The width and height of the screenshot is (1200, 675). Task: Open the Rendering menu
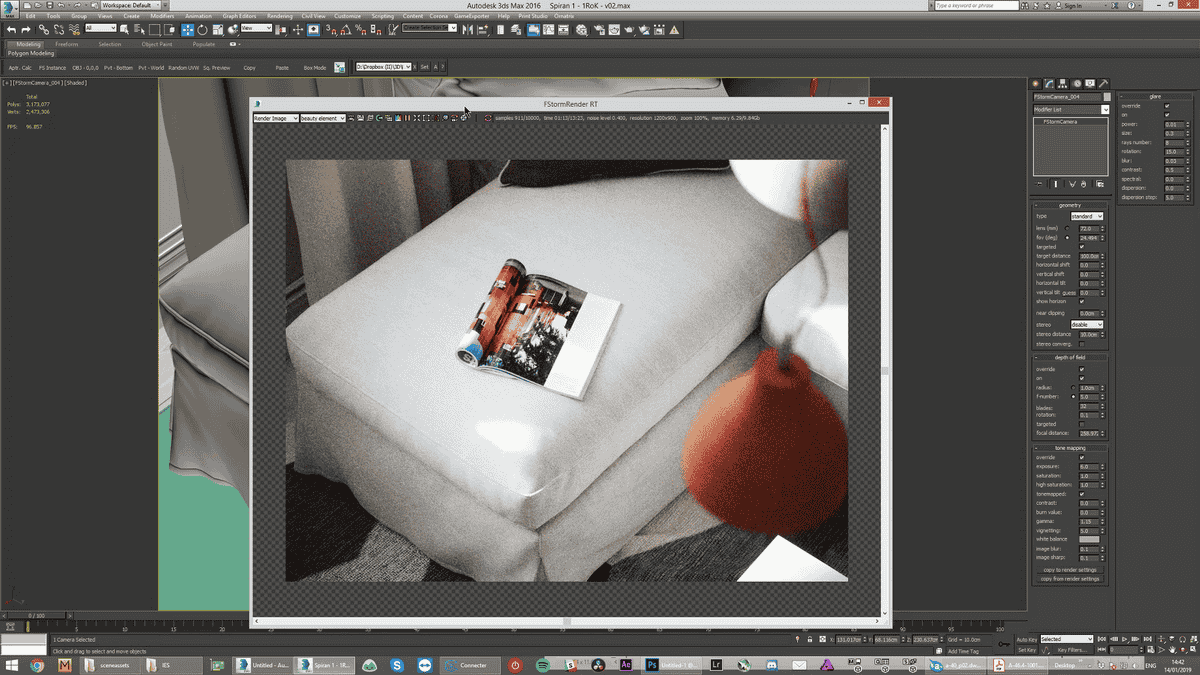tap(280, 16)
